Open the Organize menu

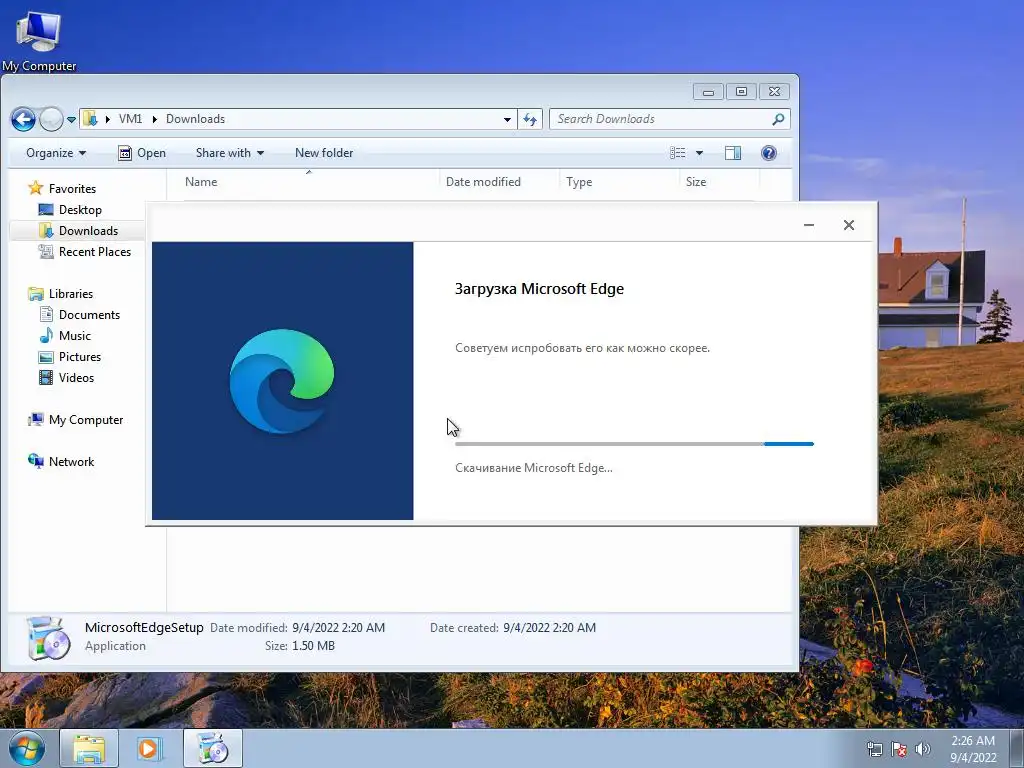(x=56, y=153)
